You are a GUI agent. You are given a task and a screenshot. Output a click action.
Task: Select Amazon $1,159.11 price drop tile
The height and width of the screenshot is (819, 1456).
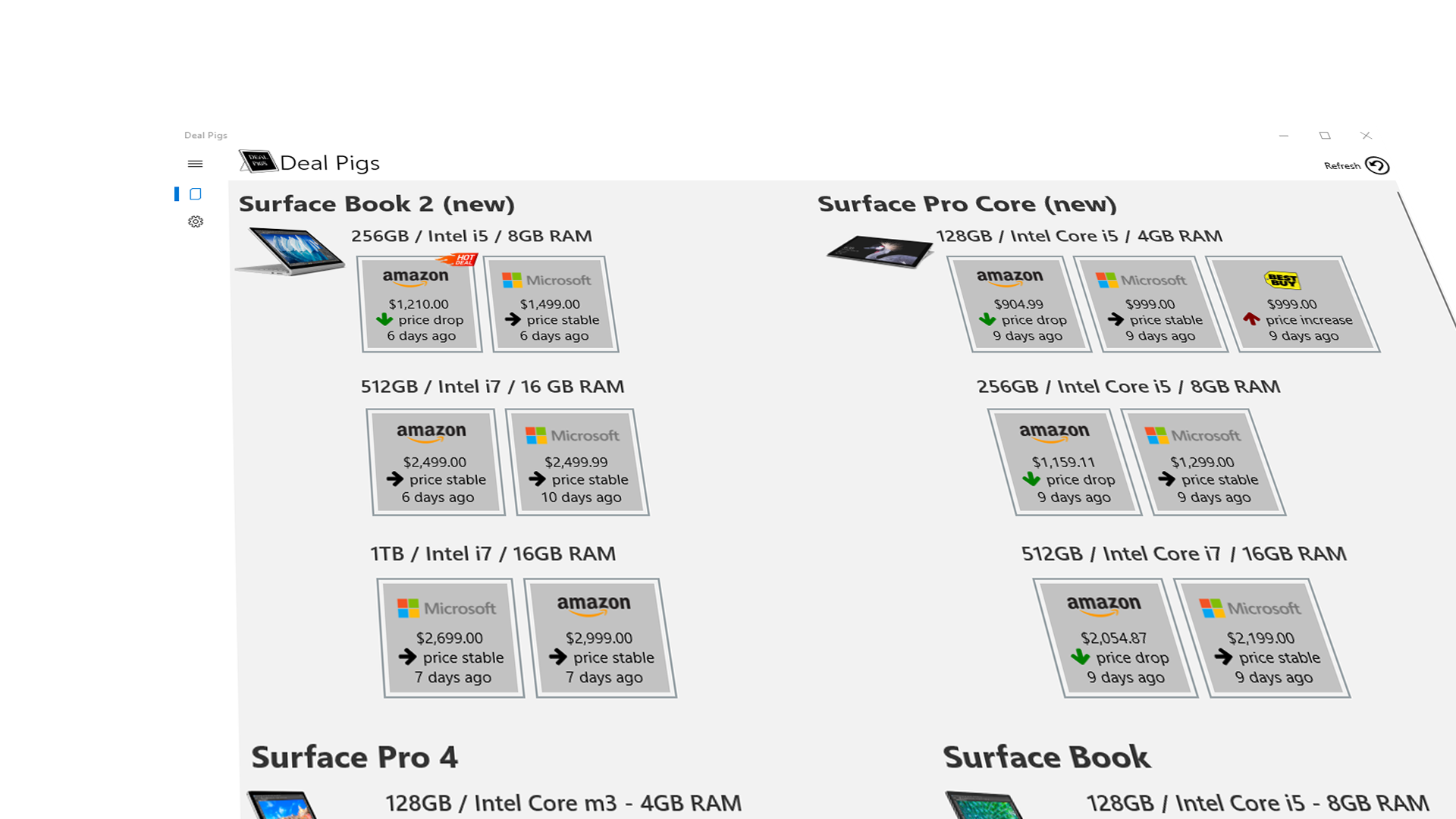point(1065,463)
